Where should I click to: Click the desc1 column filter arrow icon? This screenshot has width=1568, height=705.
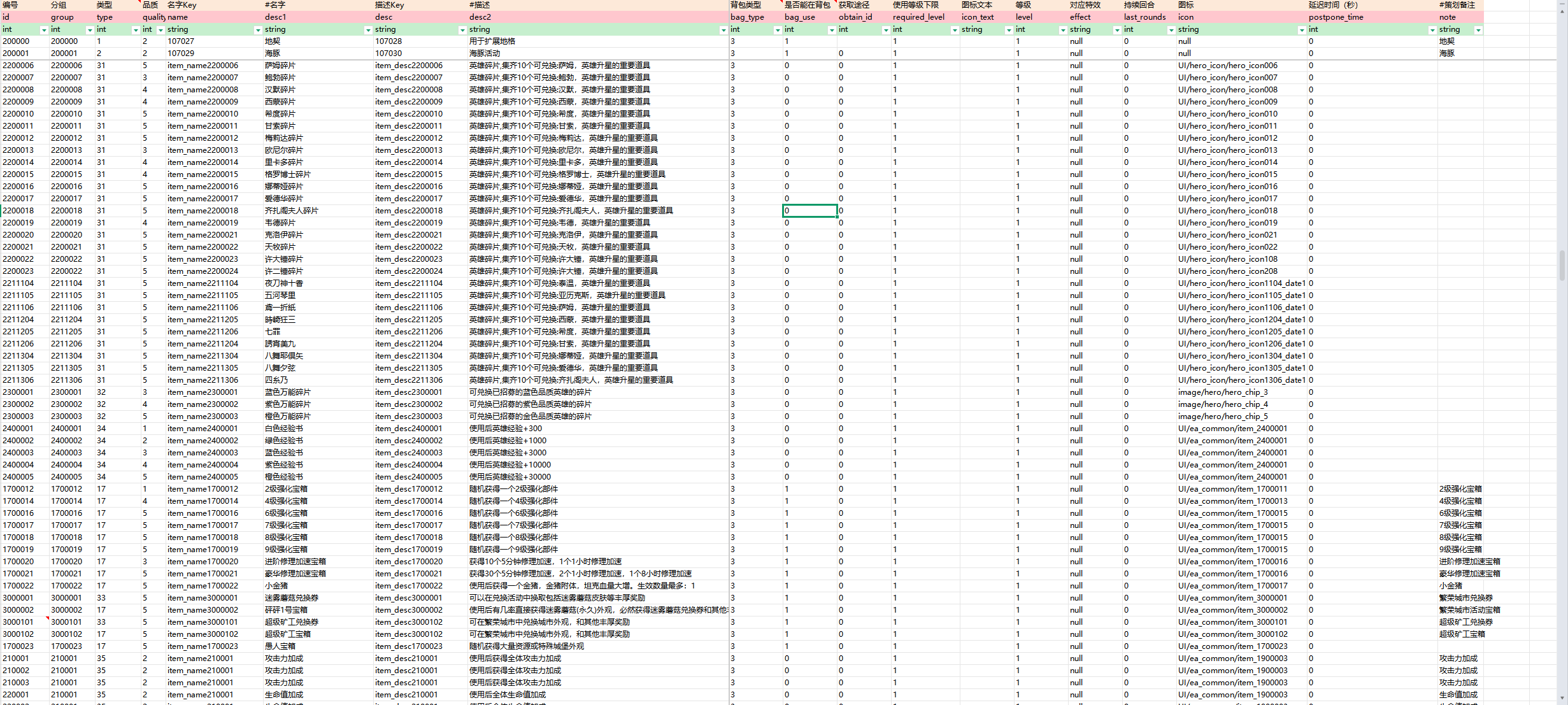point(367,30)
